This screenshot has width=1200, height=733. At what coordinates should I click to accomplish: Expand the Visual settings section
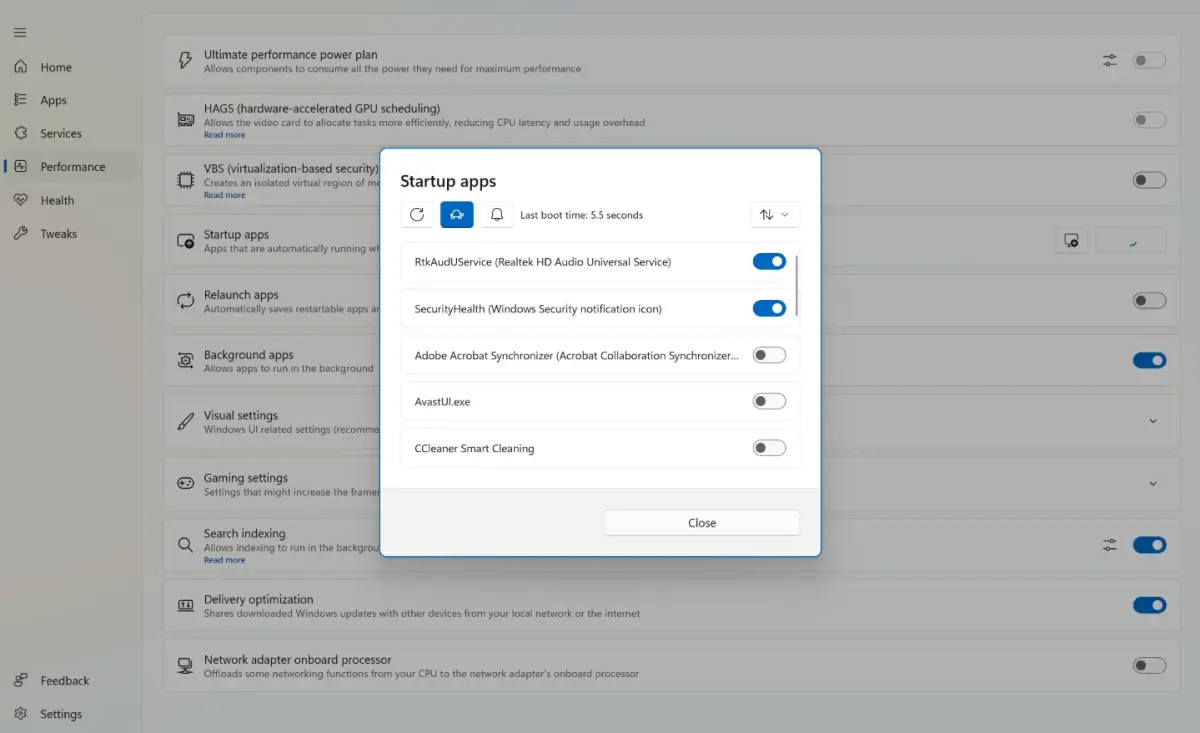pyautogui.click(x=1153, y=421)
